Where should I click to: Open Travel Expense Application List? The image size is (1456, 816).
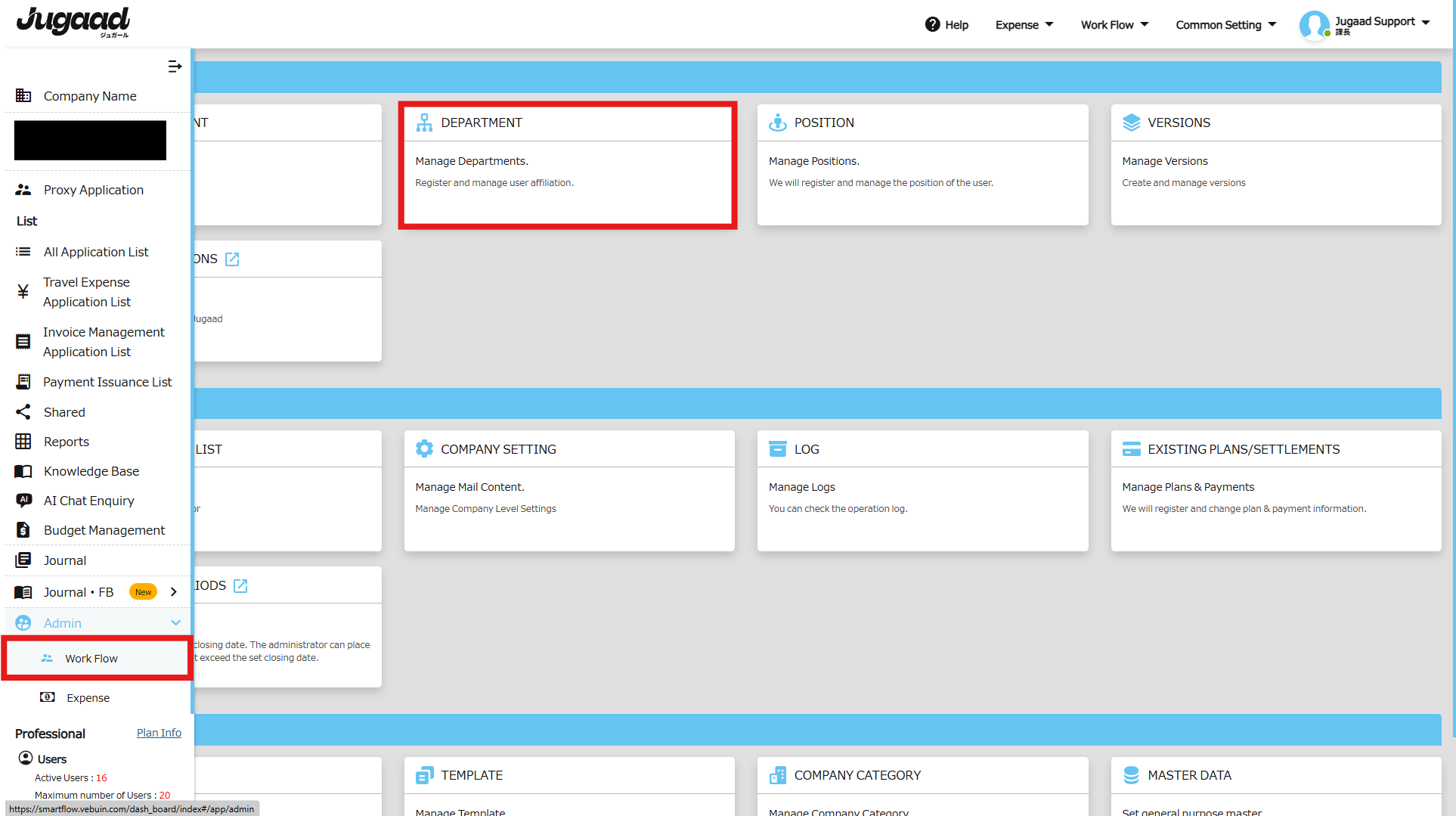[x=87, y=292]
